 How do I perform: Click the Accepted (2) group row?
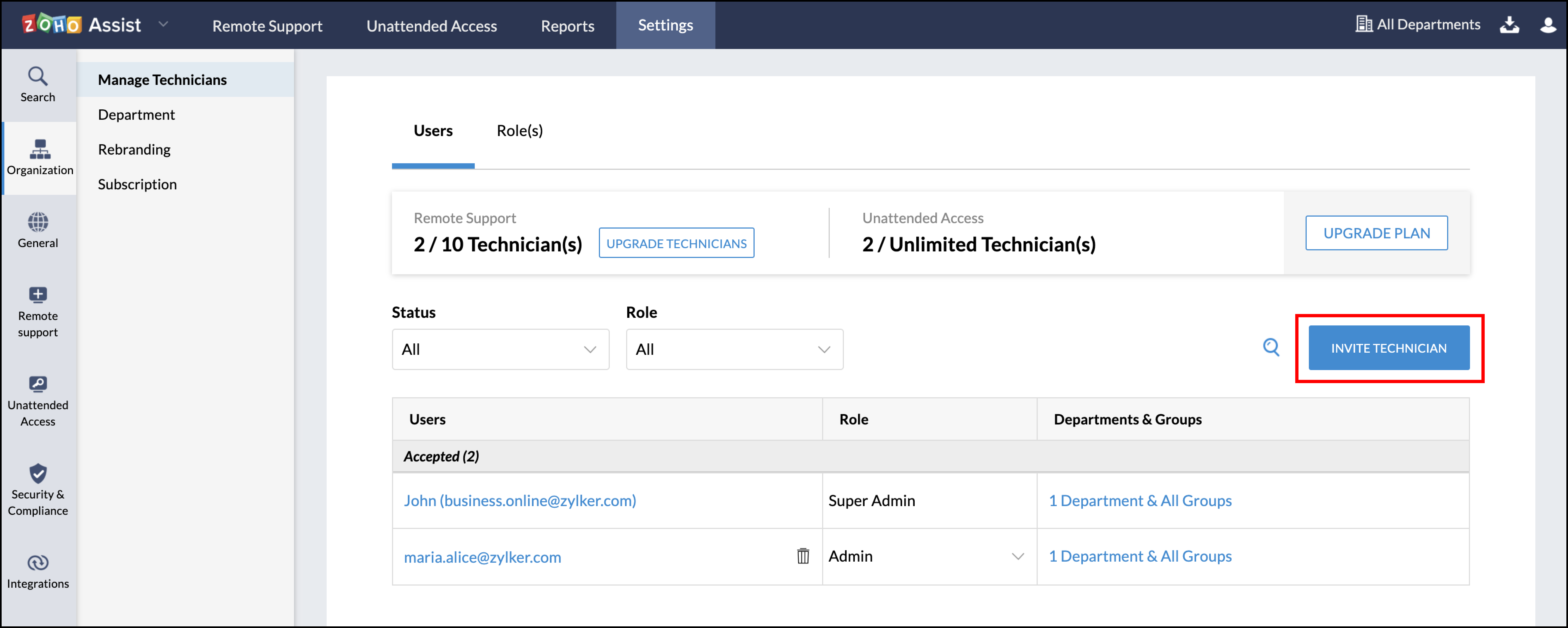click(931, 456)
